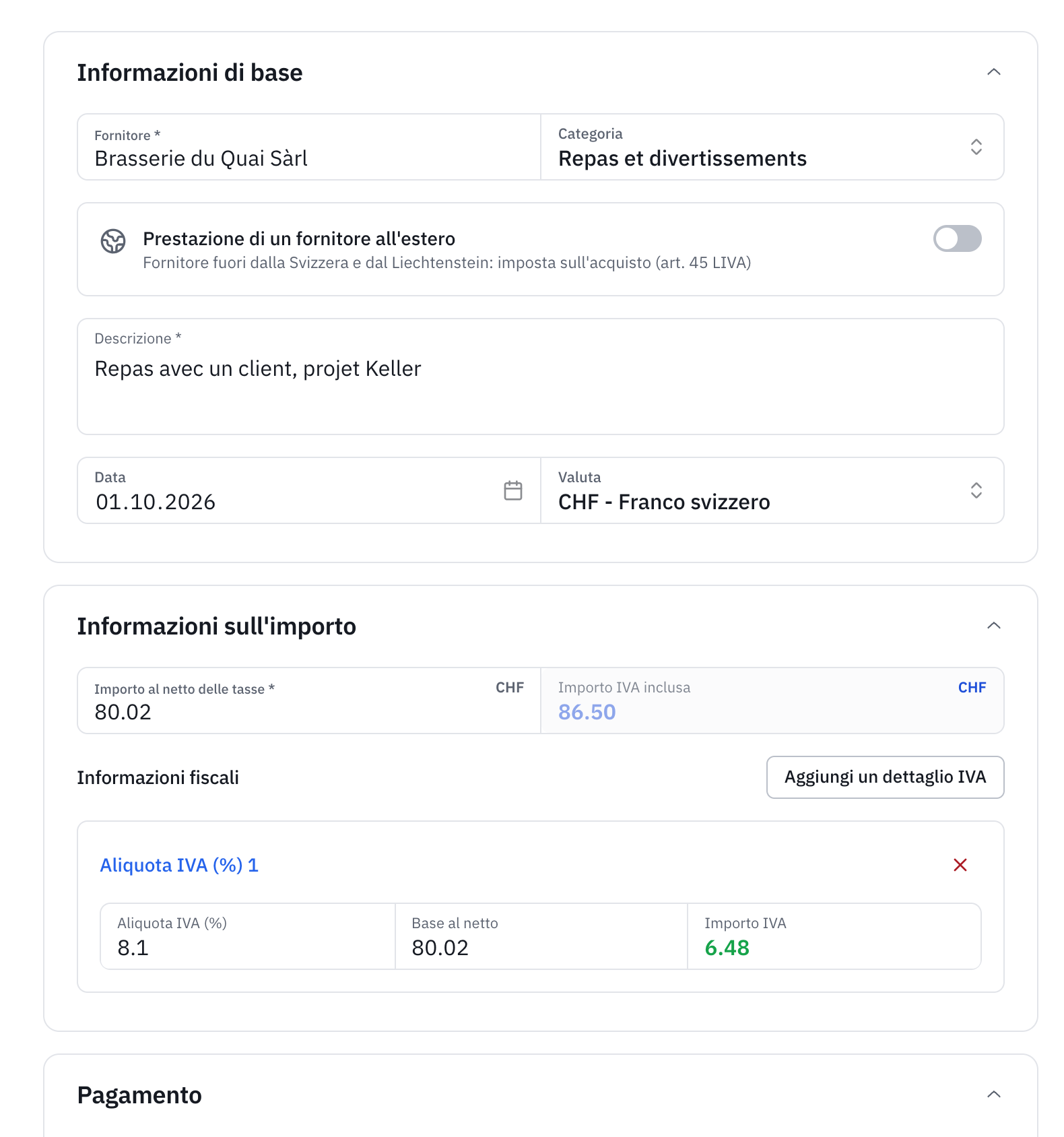
Task: Click the globe icon beside foreign supplier option
Action: click(x=113, y=241)
